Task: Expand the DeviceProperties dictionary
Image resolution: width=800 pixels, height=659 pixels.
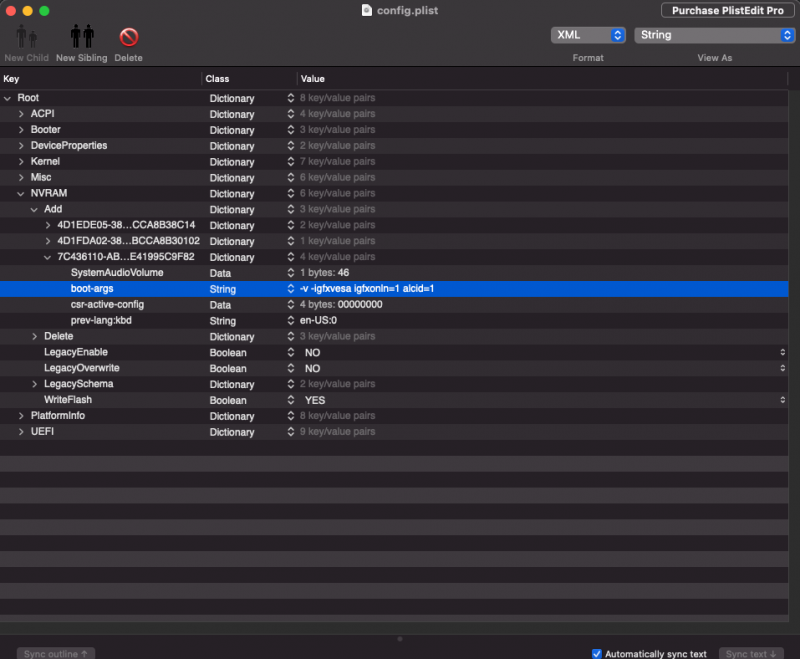Action: pos(21,145)
